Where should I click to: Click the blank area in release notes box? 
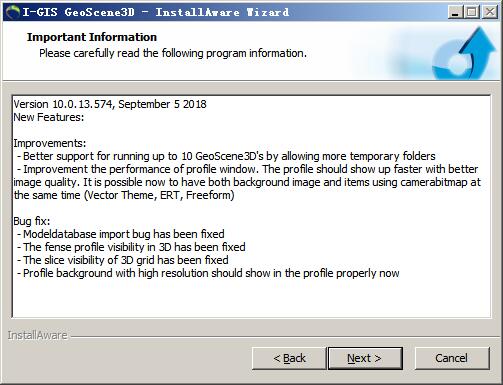(251, 298)
